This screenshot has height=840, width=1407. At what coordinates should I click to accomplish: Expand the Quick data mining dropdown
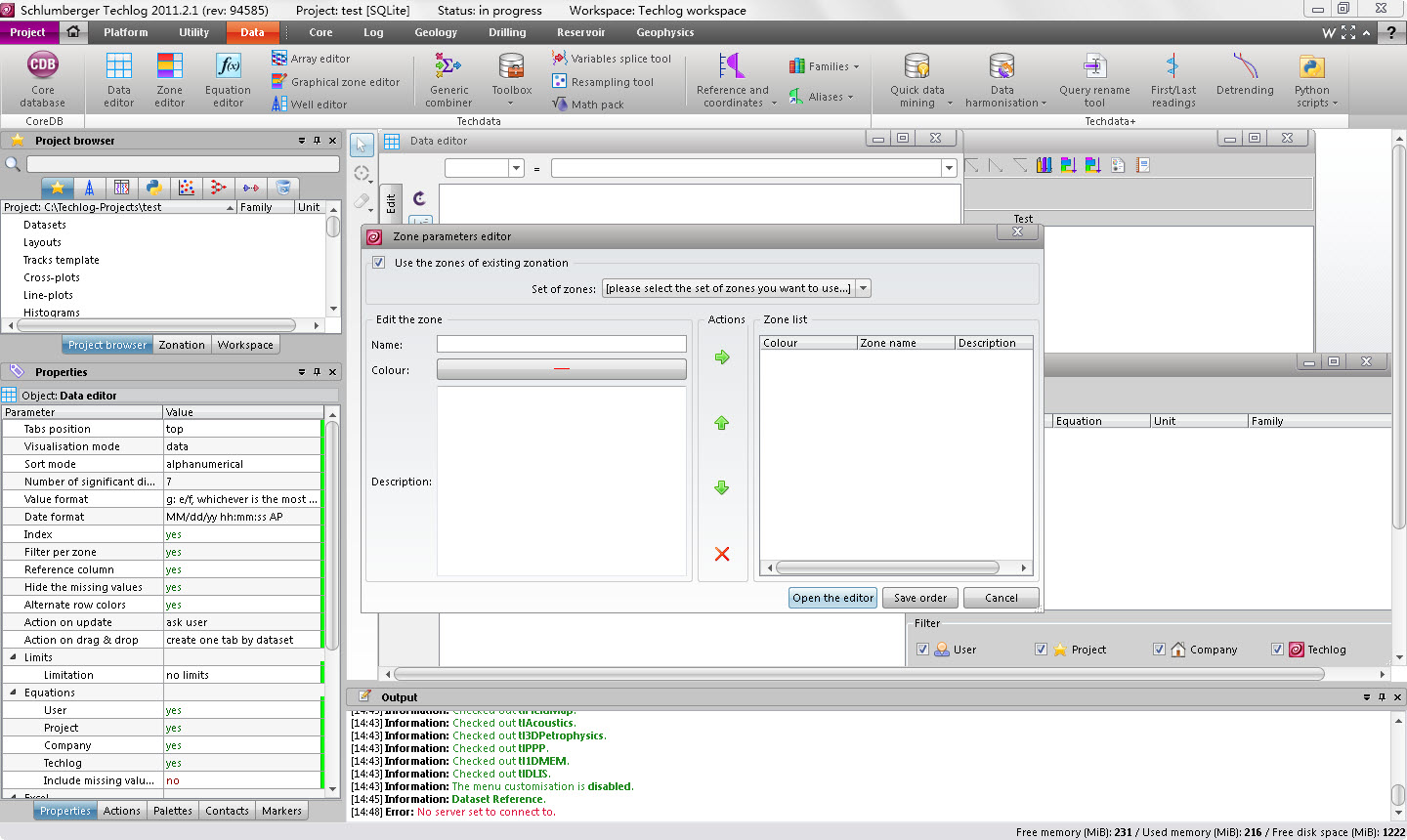(950, 103)
